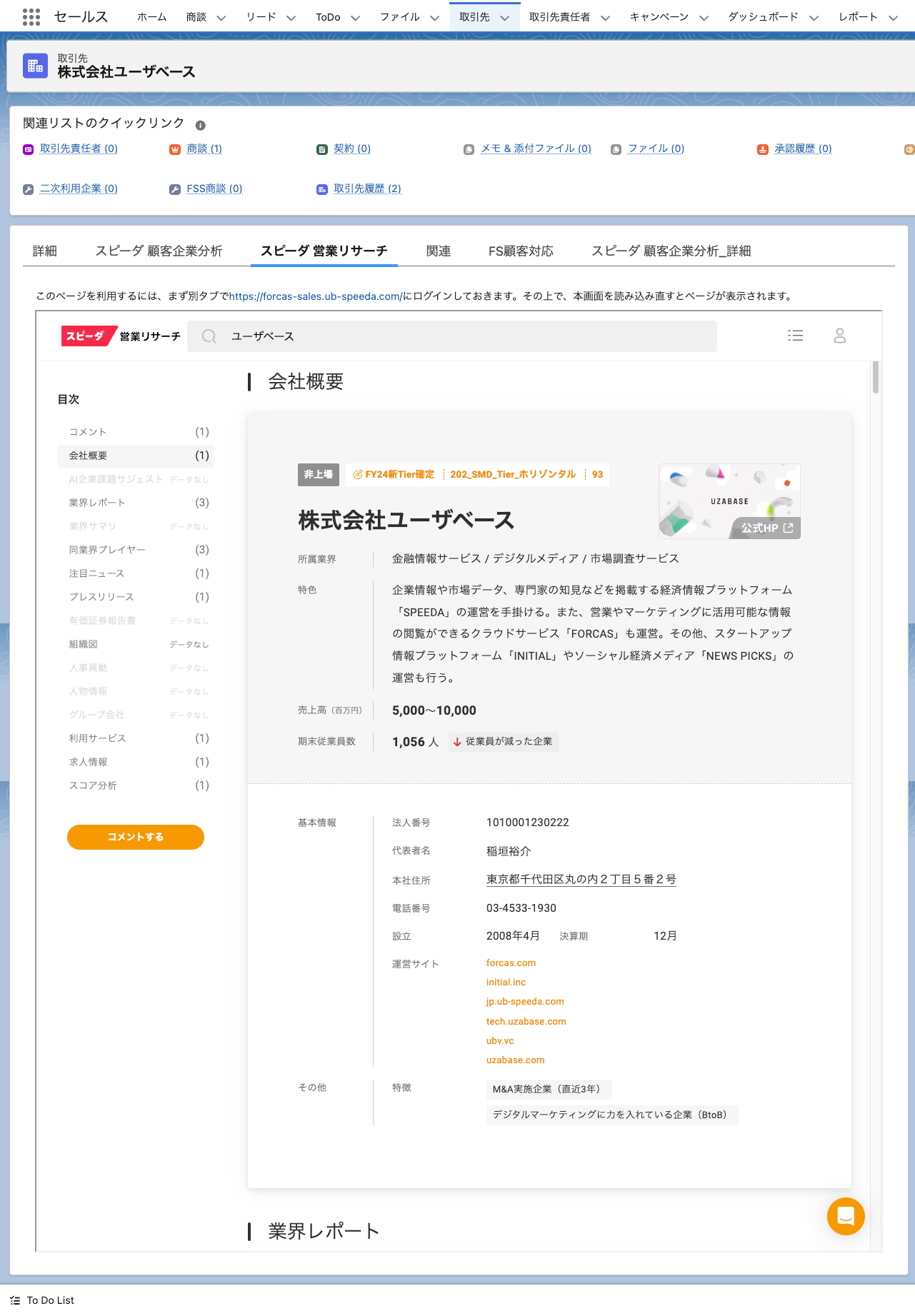Switch to the スピーダ 顧客企業分析 tab
The height and width of the screenshot is (1316, 915).
(x=159, y=251)
